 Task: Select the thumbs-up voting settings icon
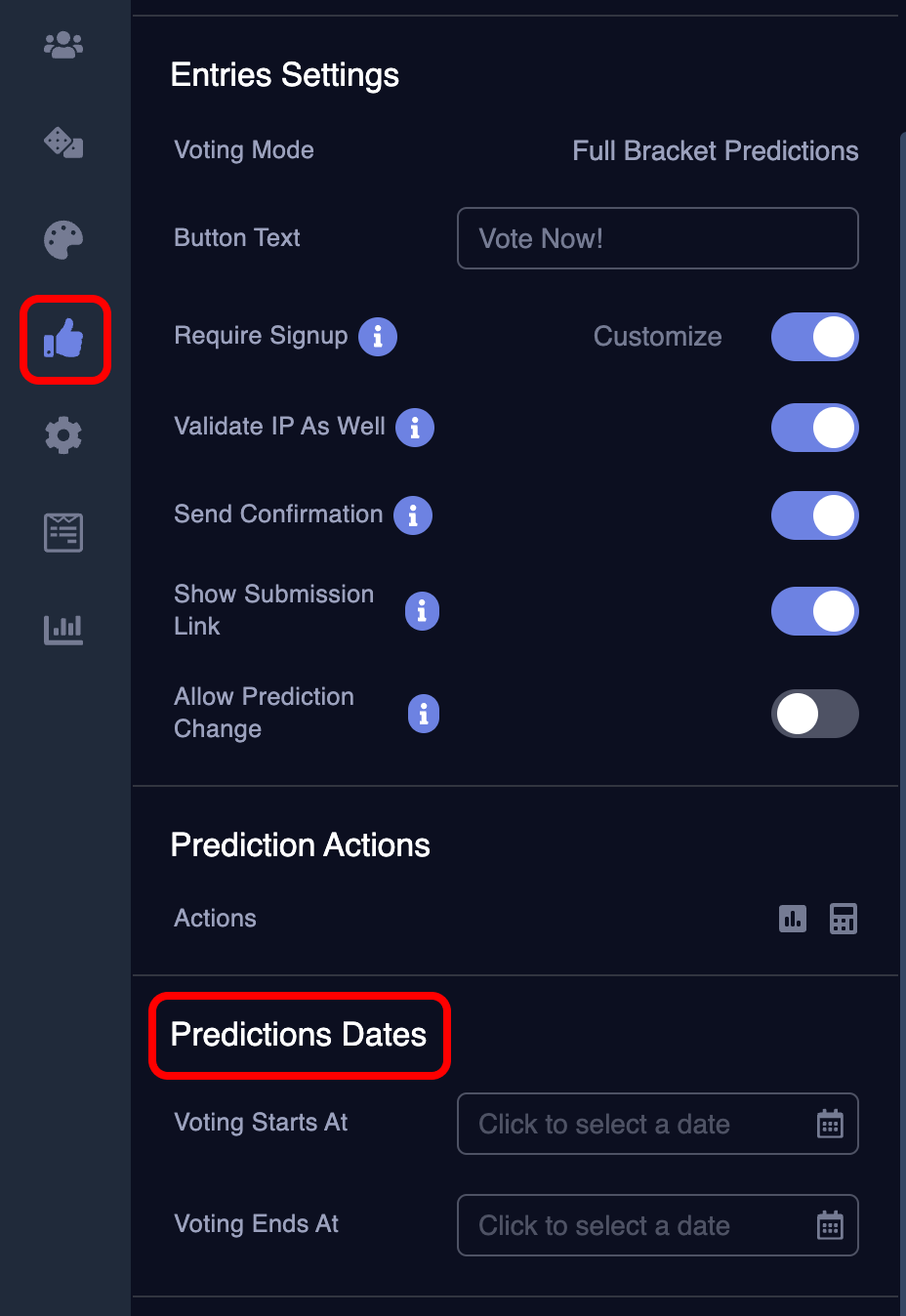click(64, 340)
